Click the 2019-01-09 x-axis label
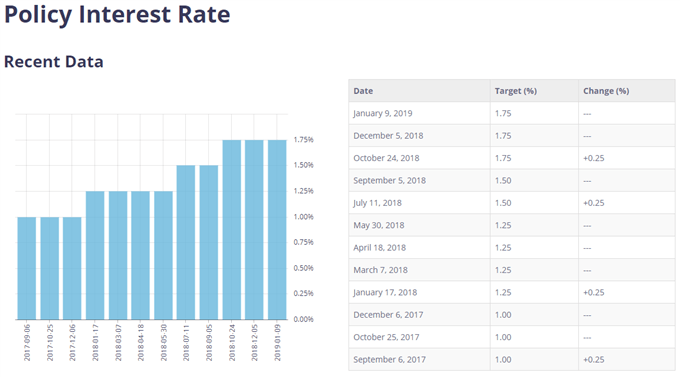Viewport: 680px width, 377px height. pyautogui.click(x=278, y=342)
